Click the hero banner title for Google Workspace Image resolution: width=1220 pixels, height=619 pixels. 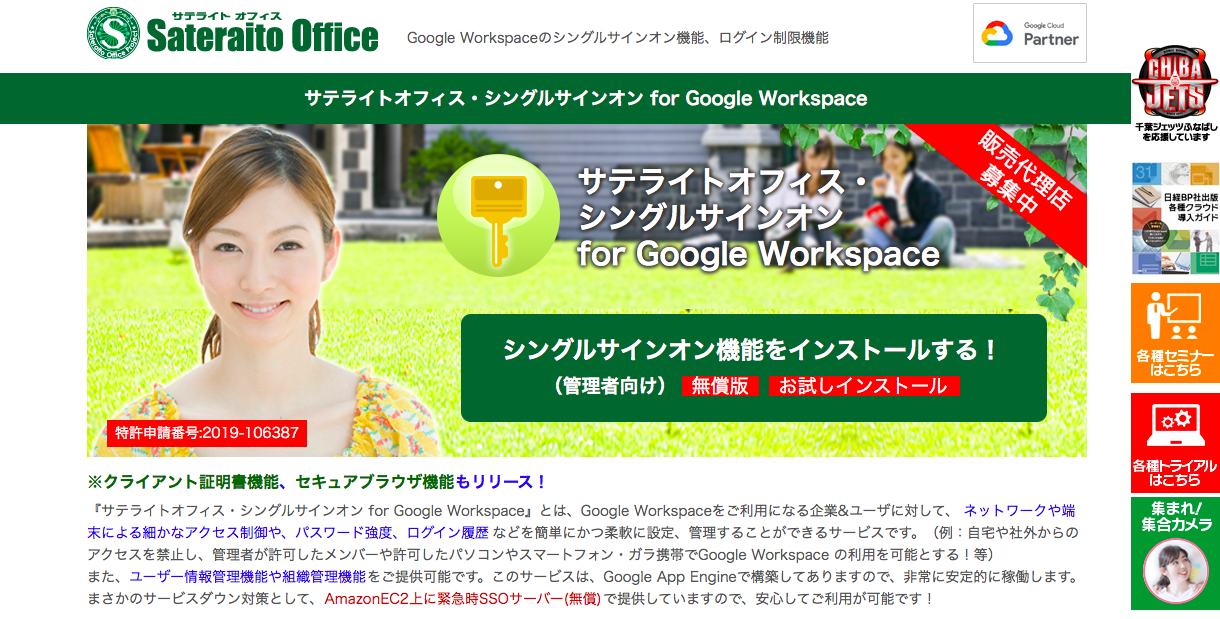pos(758,217)
